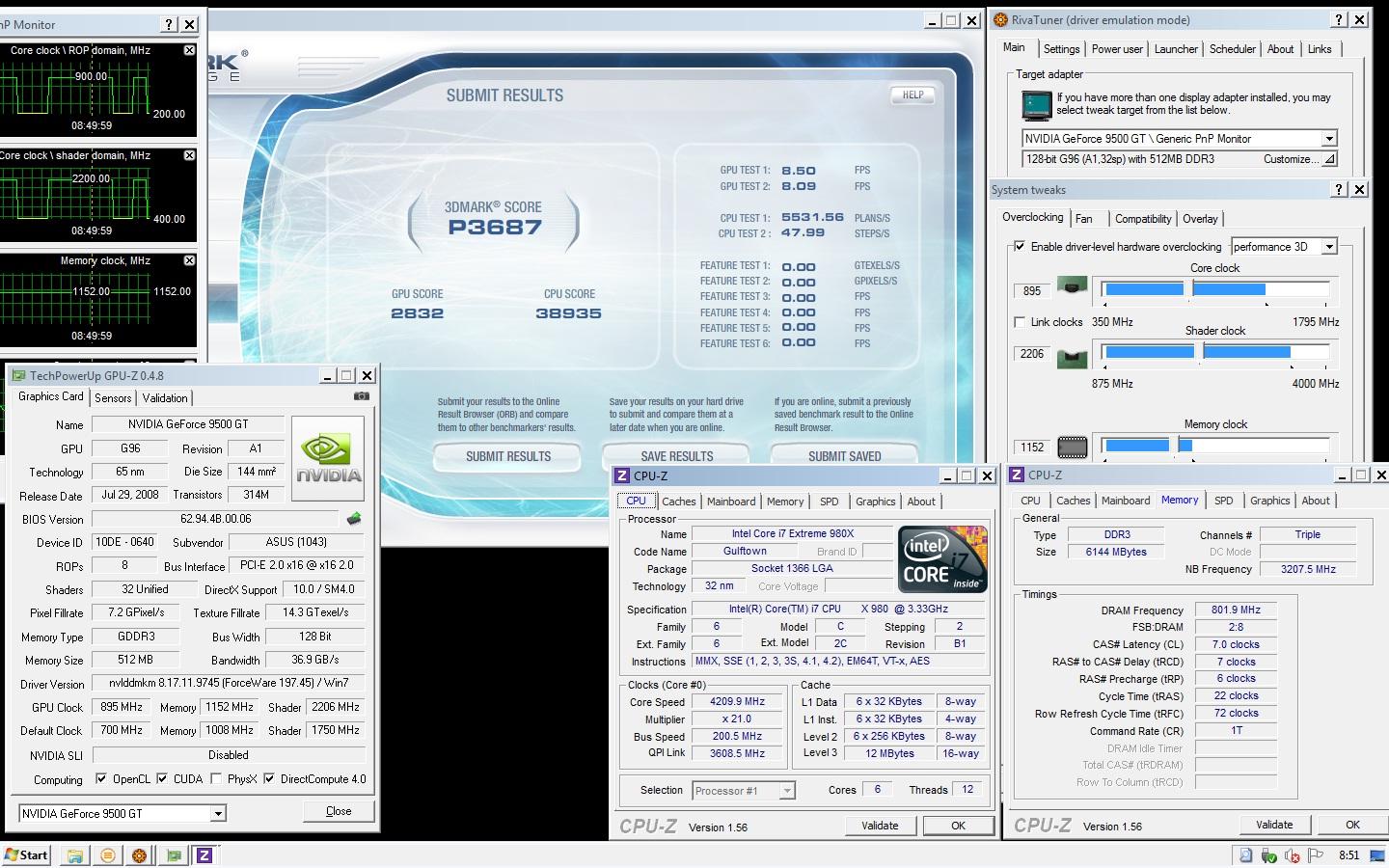Click the SAVE RESULTS button in 3DMark

point(677,456)
